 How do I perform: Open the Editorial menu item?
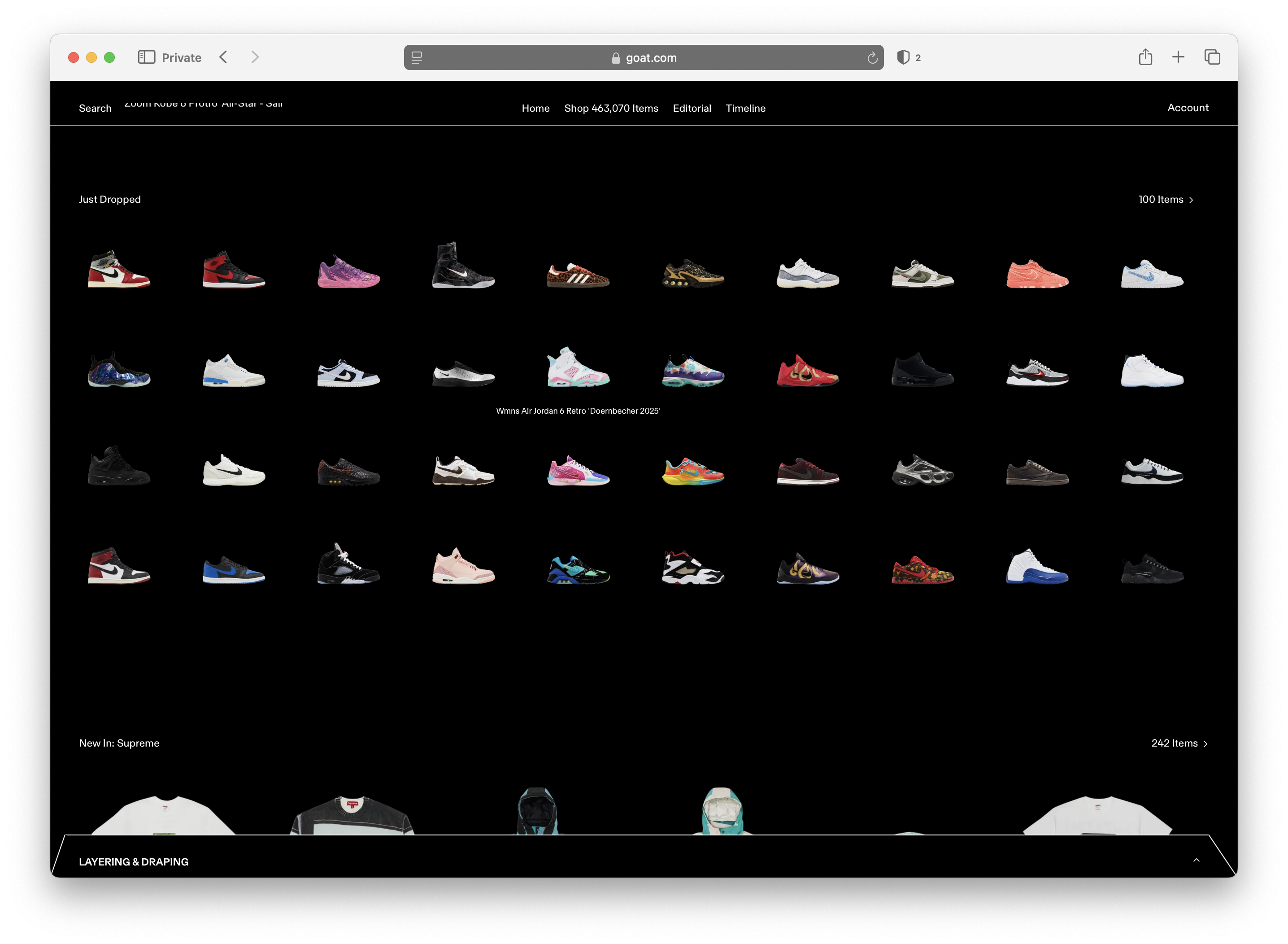692,108
